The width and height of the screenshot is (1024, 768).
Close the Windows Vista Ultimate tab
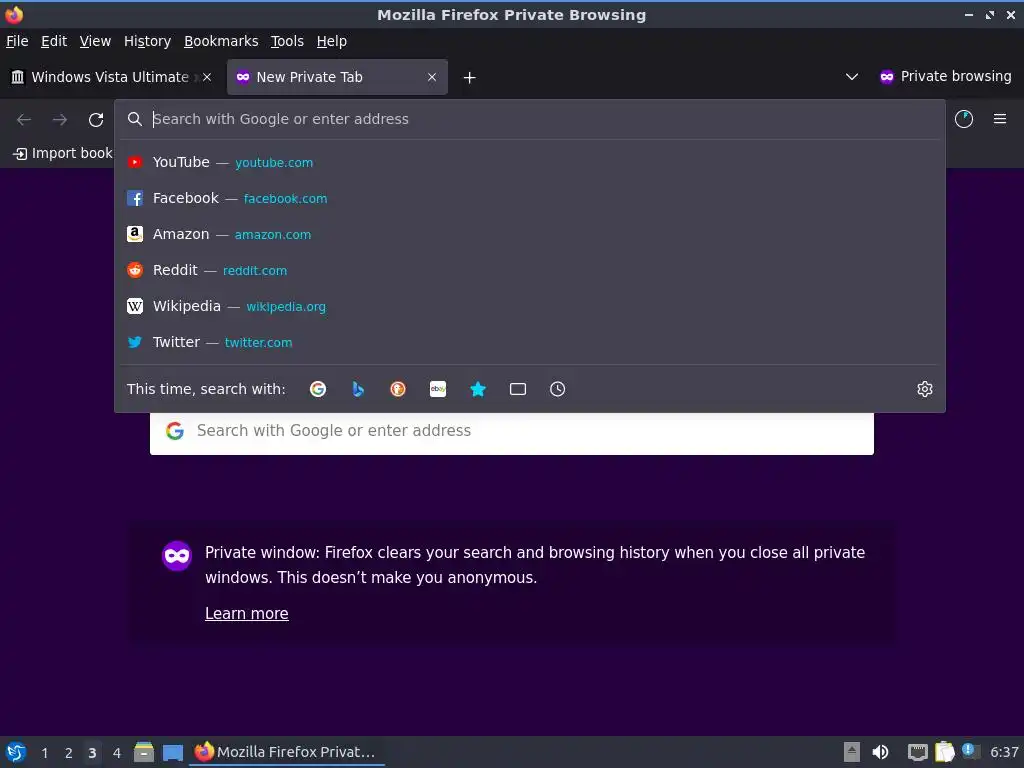pyautogui.click(x=207, y=77)
